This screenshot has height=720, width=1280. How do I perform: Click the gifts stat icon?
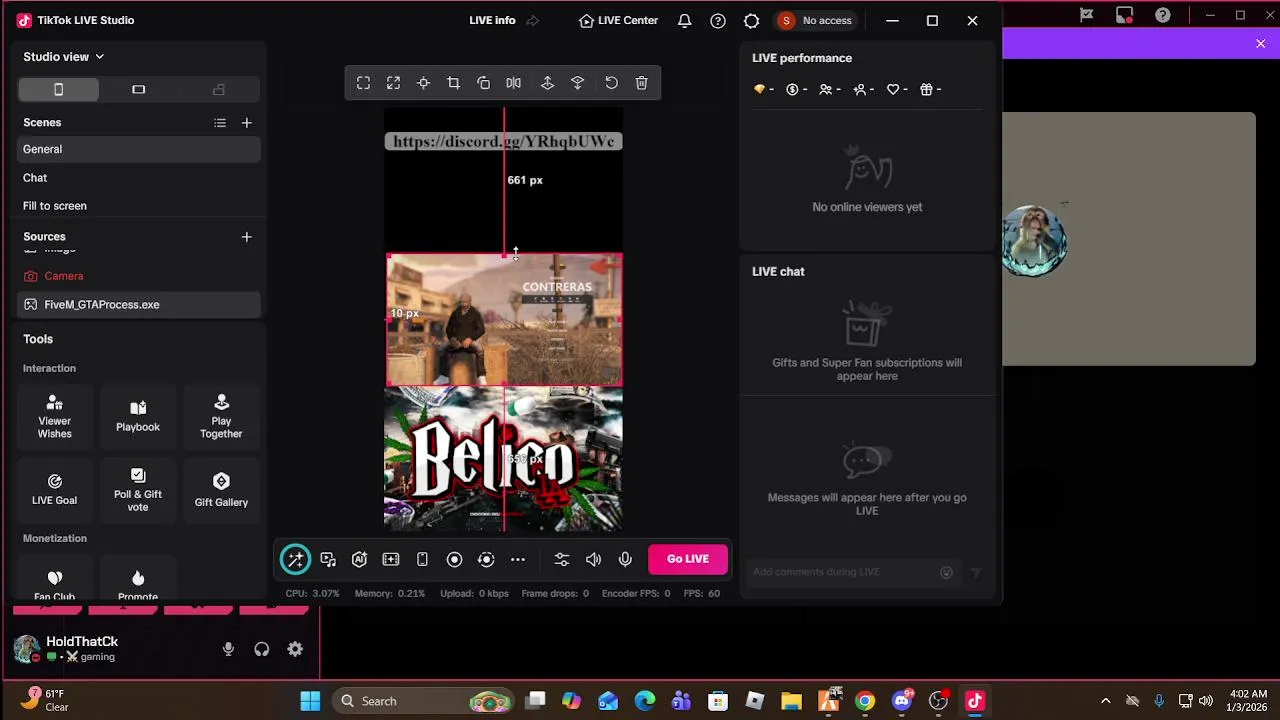pos(930,89)
